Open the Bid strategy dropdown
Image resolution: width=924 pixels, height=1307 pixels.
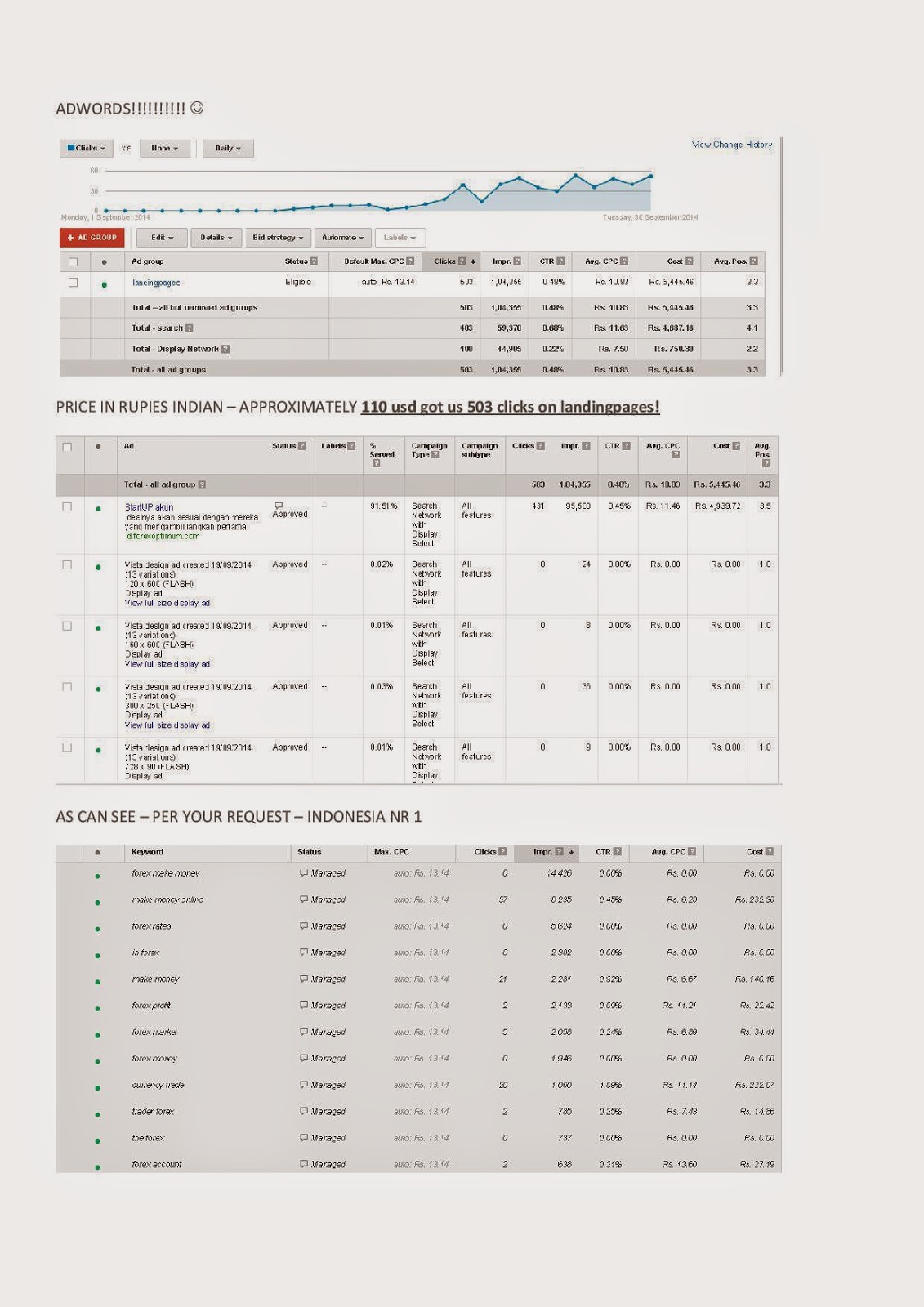click(278, 238)
